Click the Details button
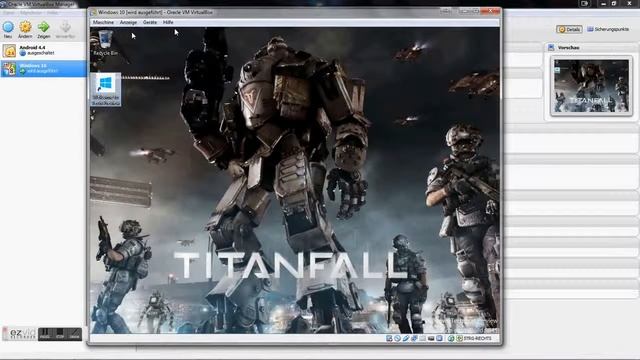 point(569,29)
